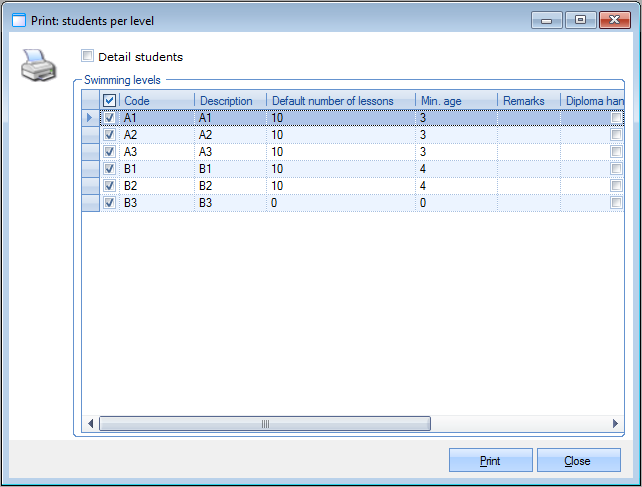Select the B1 row description cell
Image resolution: width=642 pixels, height=487 pixels.
[230, 168]
